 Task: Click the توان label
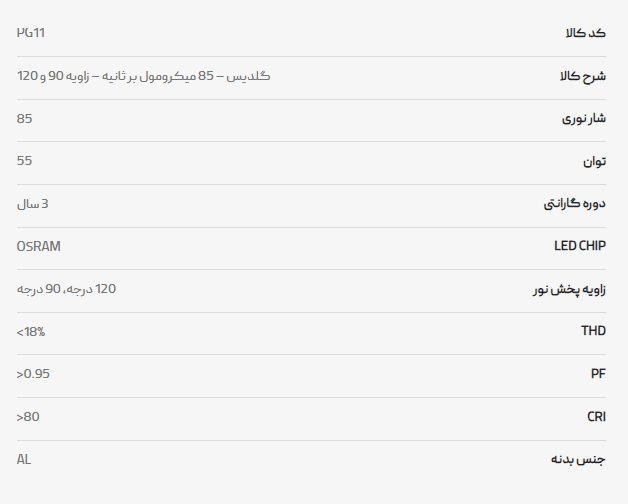594,161
